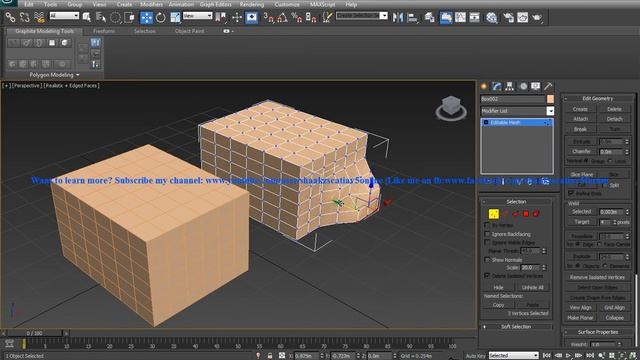
Task: Click the Bind to Space Warp icon
Action: point(39,17)
